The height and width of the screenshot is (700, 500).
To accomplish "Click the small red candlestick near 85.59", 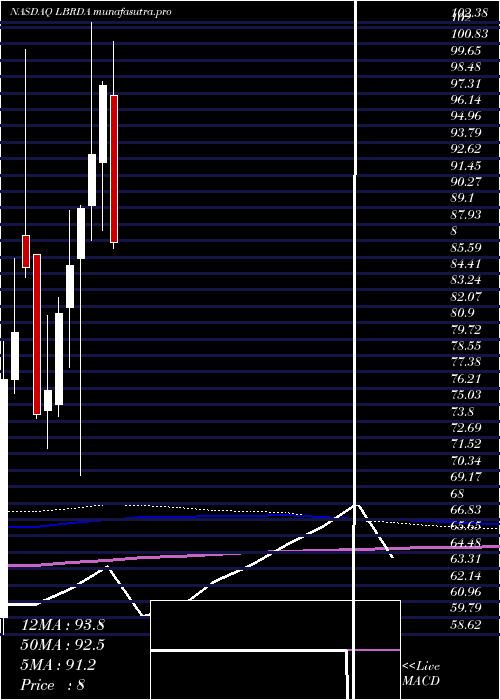I will tap(26, 251).
